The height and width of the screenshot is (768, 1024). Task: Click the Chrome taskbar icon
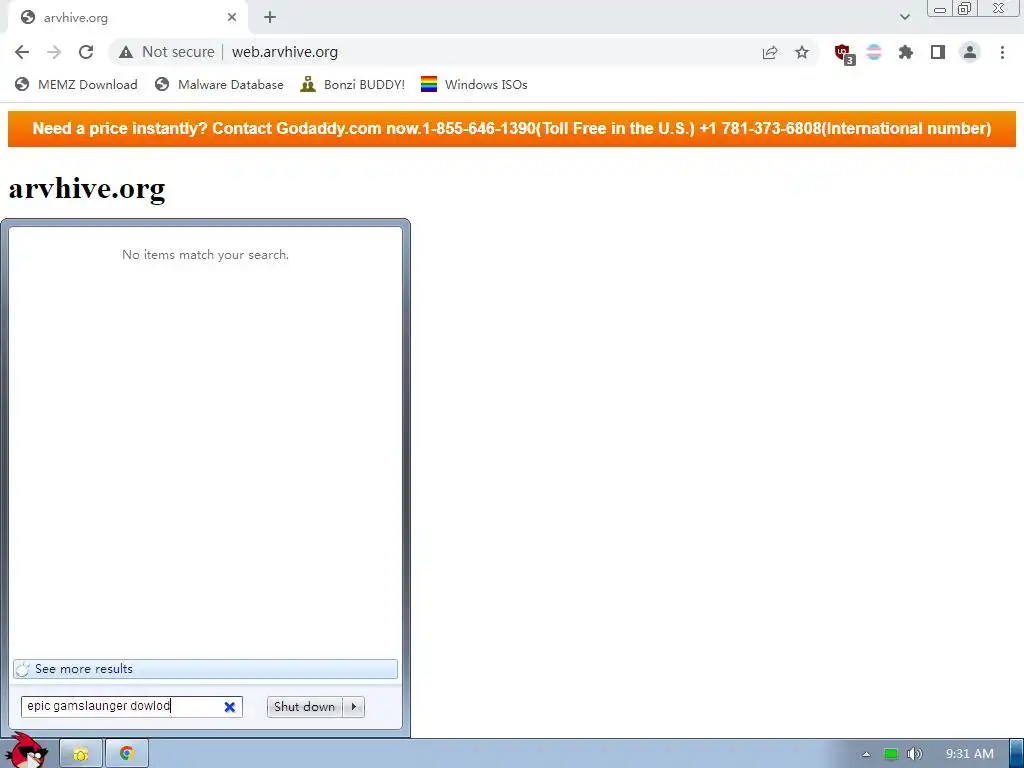pyautogui.click(x=127, y=754)
